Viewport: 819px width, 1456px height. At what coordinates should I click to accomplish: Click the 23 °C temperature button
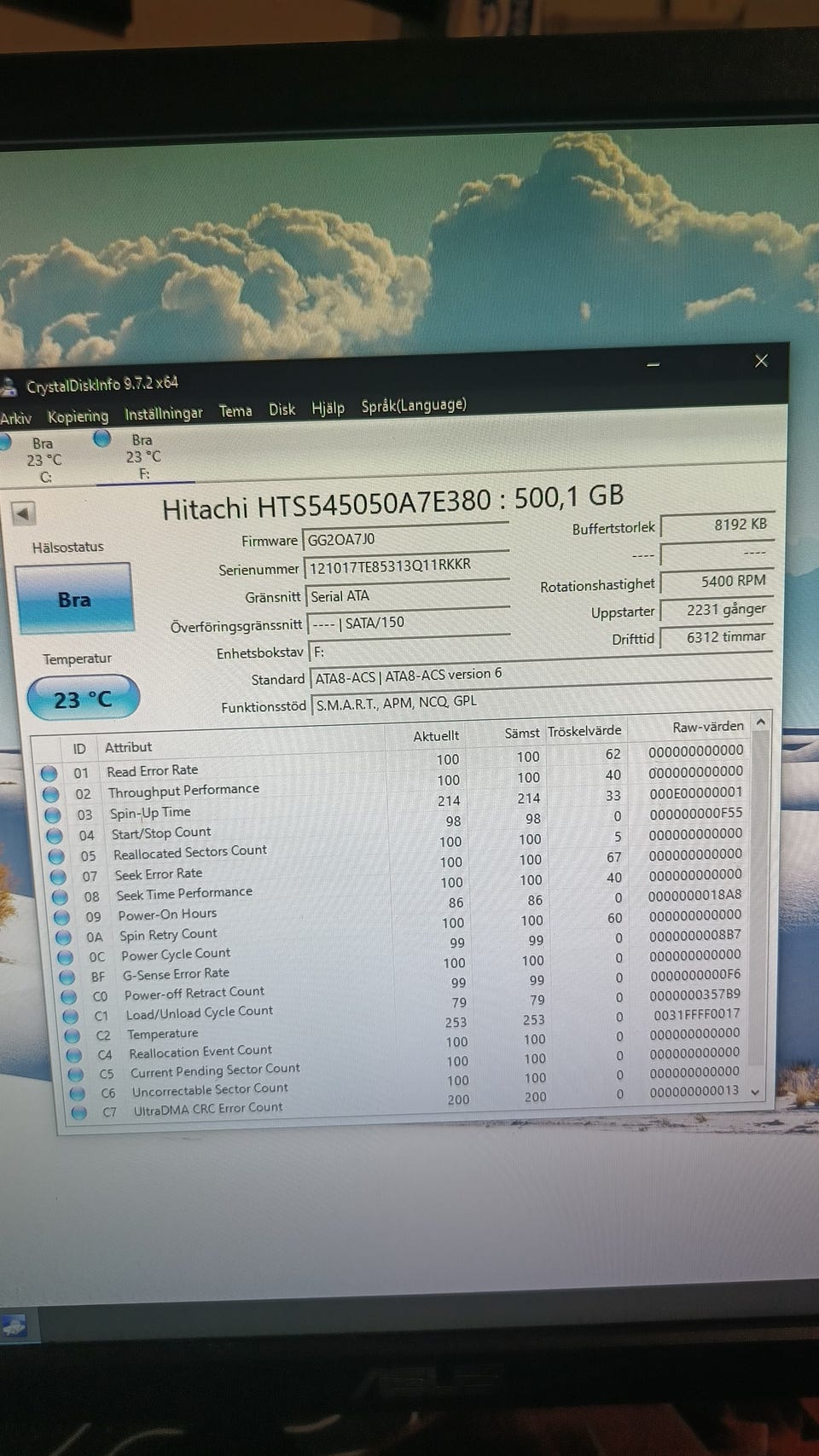[83, 699]
